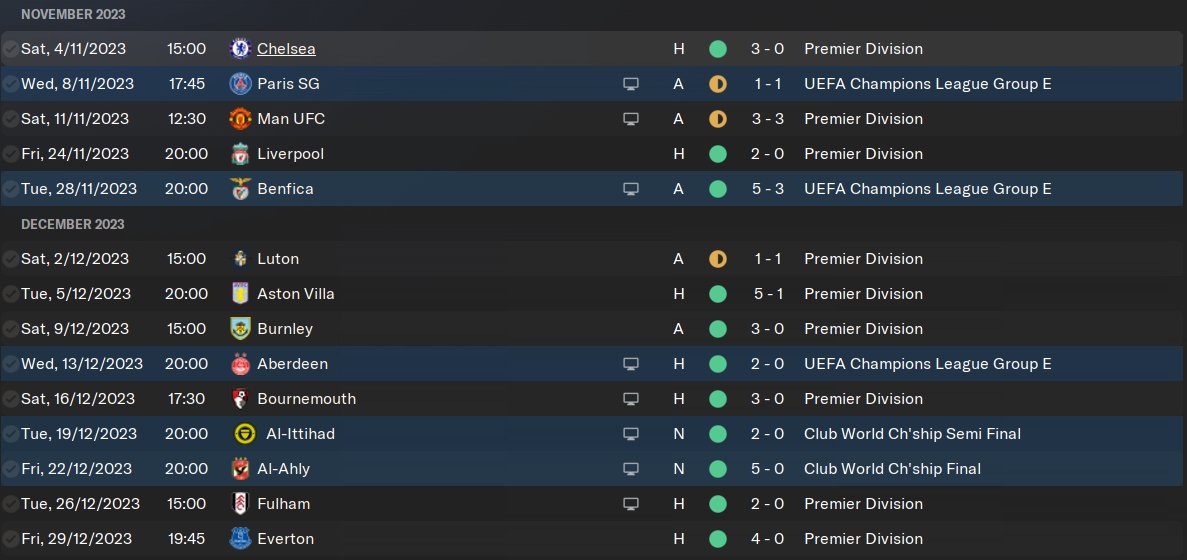Collapse the November 2023 month header
This screenshot has height=560, width=1187.
click(x=73, y=15)
